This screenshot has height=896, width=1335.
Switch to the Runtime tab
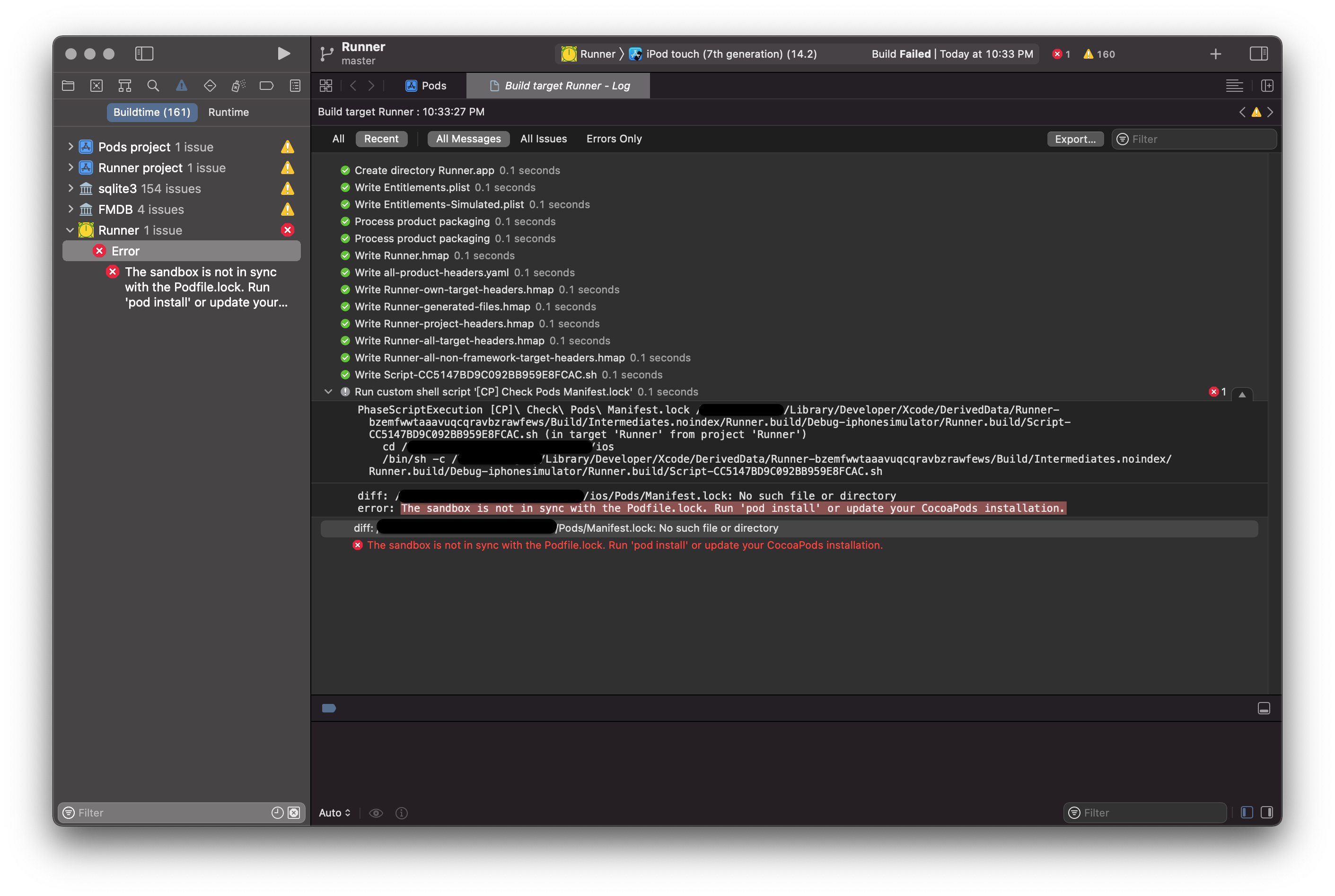[228, 112]
